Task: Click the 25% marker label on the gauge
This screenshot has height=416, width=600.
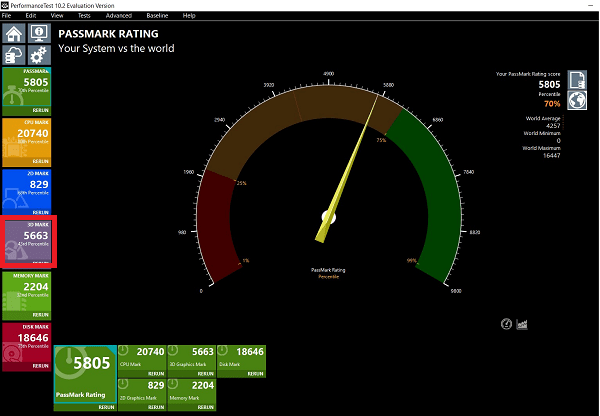Action: (241, 183)
